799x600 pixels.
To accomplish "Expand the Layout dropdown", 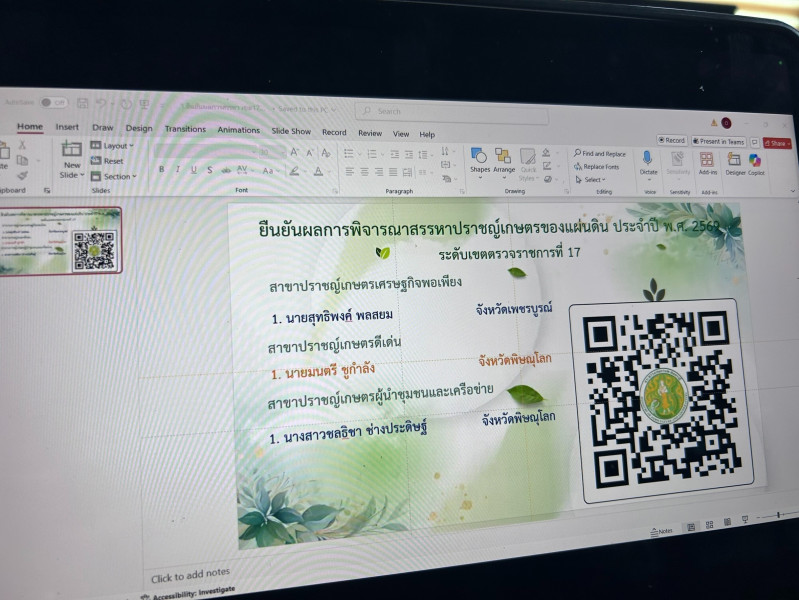I will [x=116, y=146].
